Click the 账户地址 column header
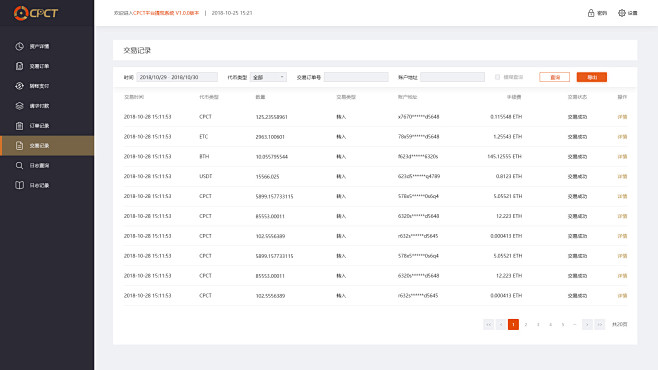Screen dimensions: 658x370 tap(407, 97)
